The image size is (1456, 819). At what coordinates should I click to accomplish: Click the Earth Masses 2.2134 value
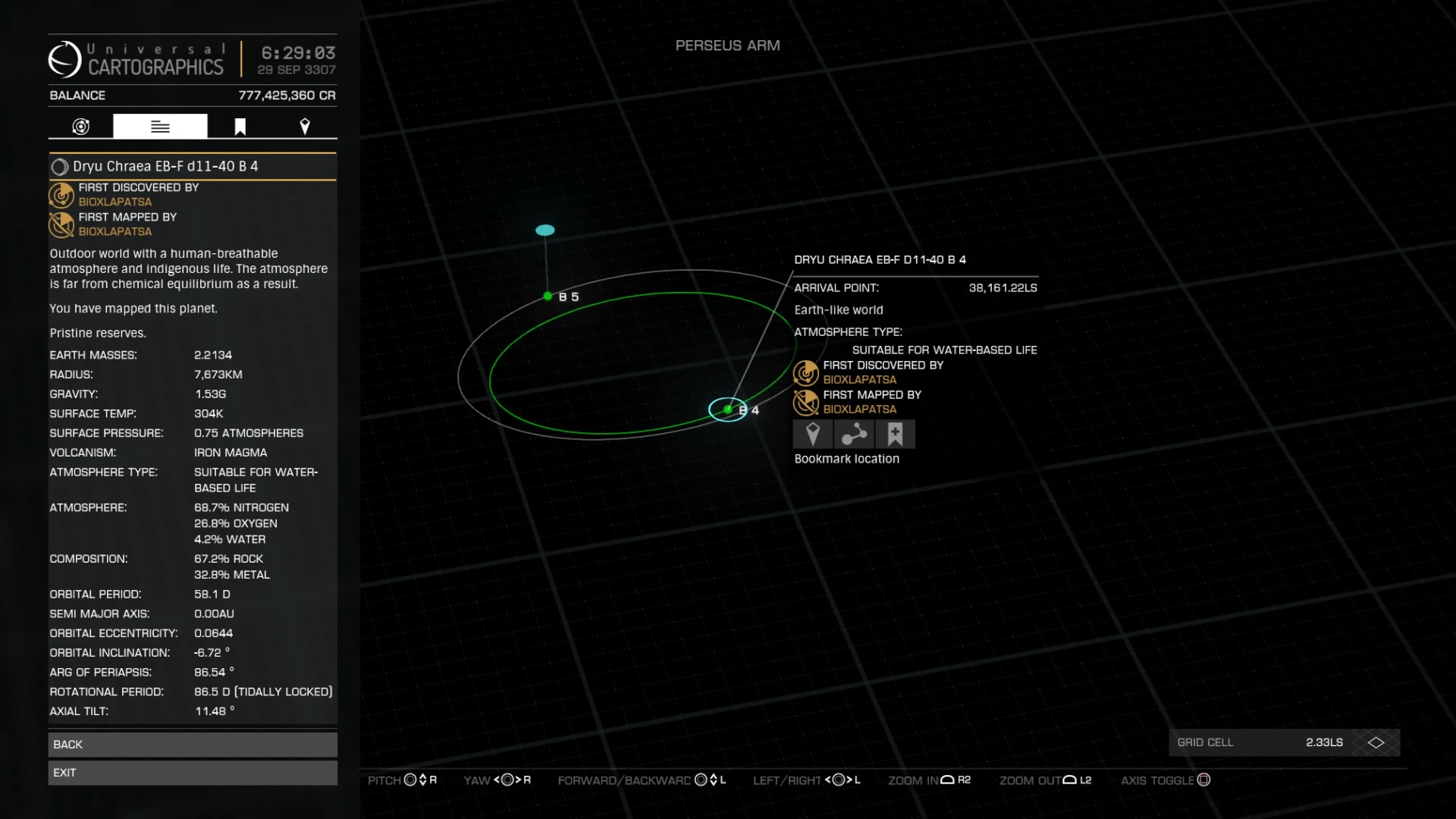pos(213,355)
